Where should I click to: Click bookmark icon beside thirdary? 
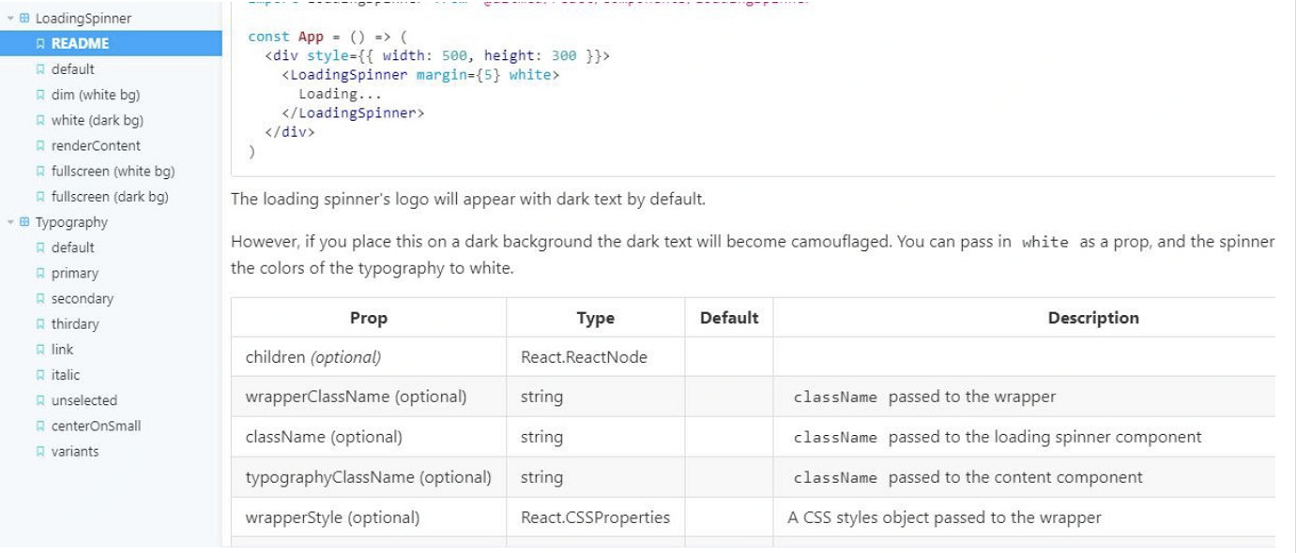[x=40, y=324]
